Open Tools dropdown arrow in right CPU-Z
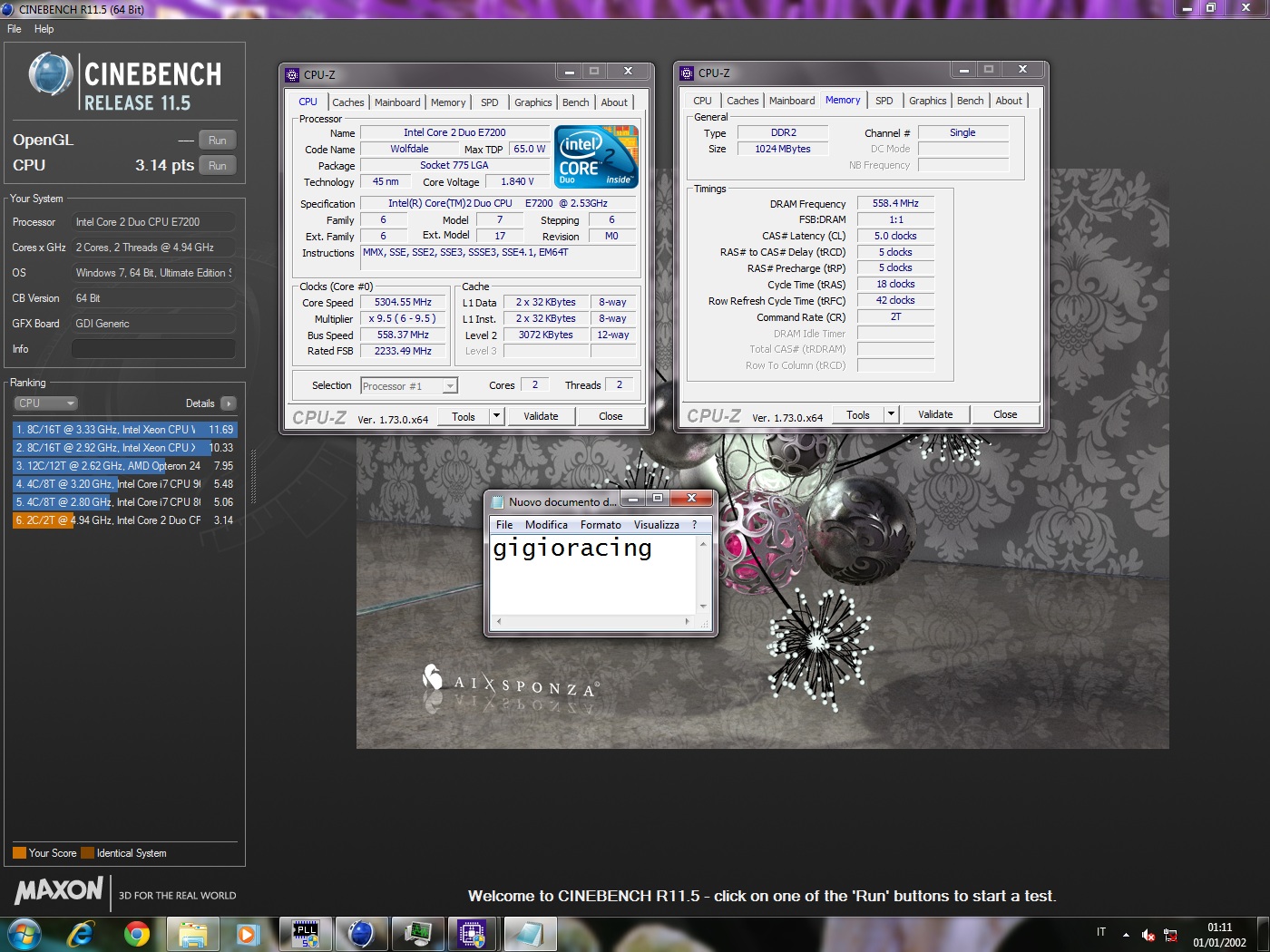The width and height of the screenshot is (1270, 952). click(891, 414)
